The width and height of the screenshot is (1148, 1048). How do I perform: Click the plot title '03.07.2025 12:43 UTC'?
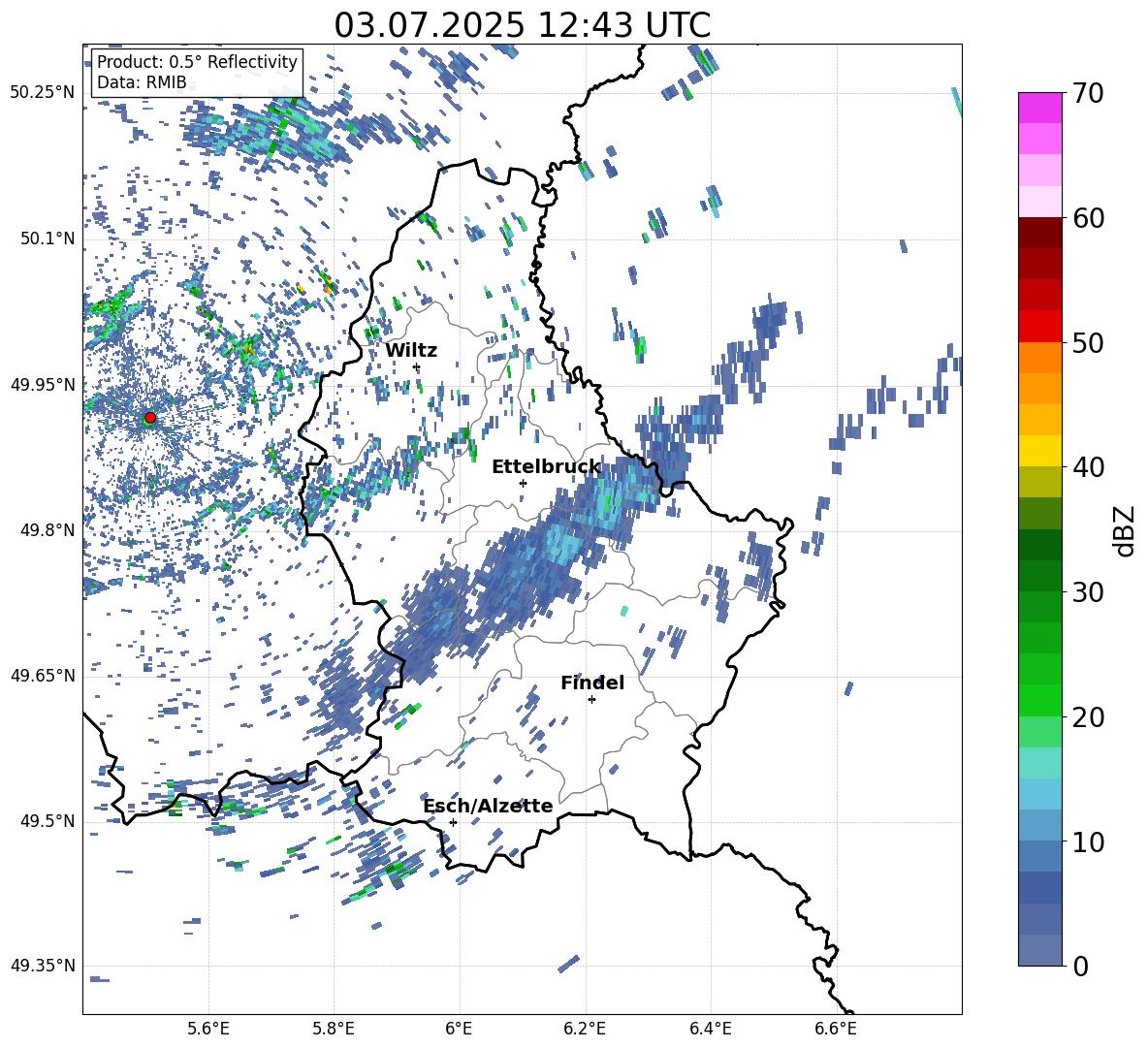[x=523, y=25]
